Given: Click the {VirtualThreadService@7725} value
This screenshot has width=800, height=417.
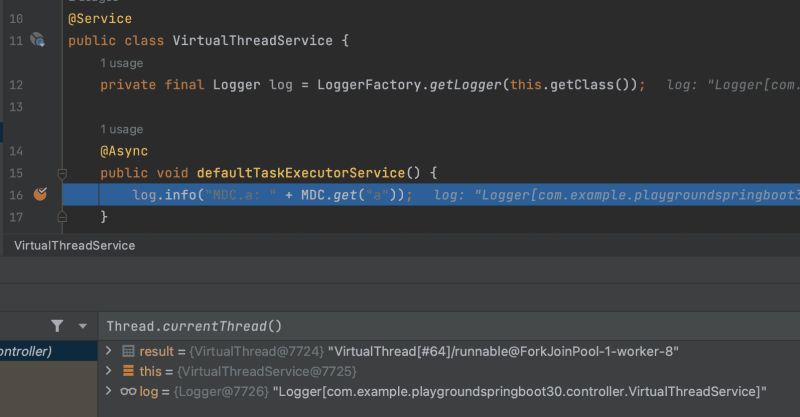Looking at the screenshot, I should click(267, 371).
